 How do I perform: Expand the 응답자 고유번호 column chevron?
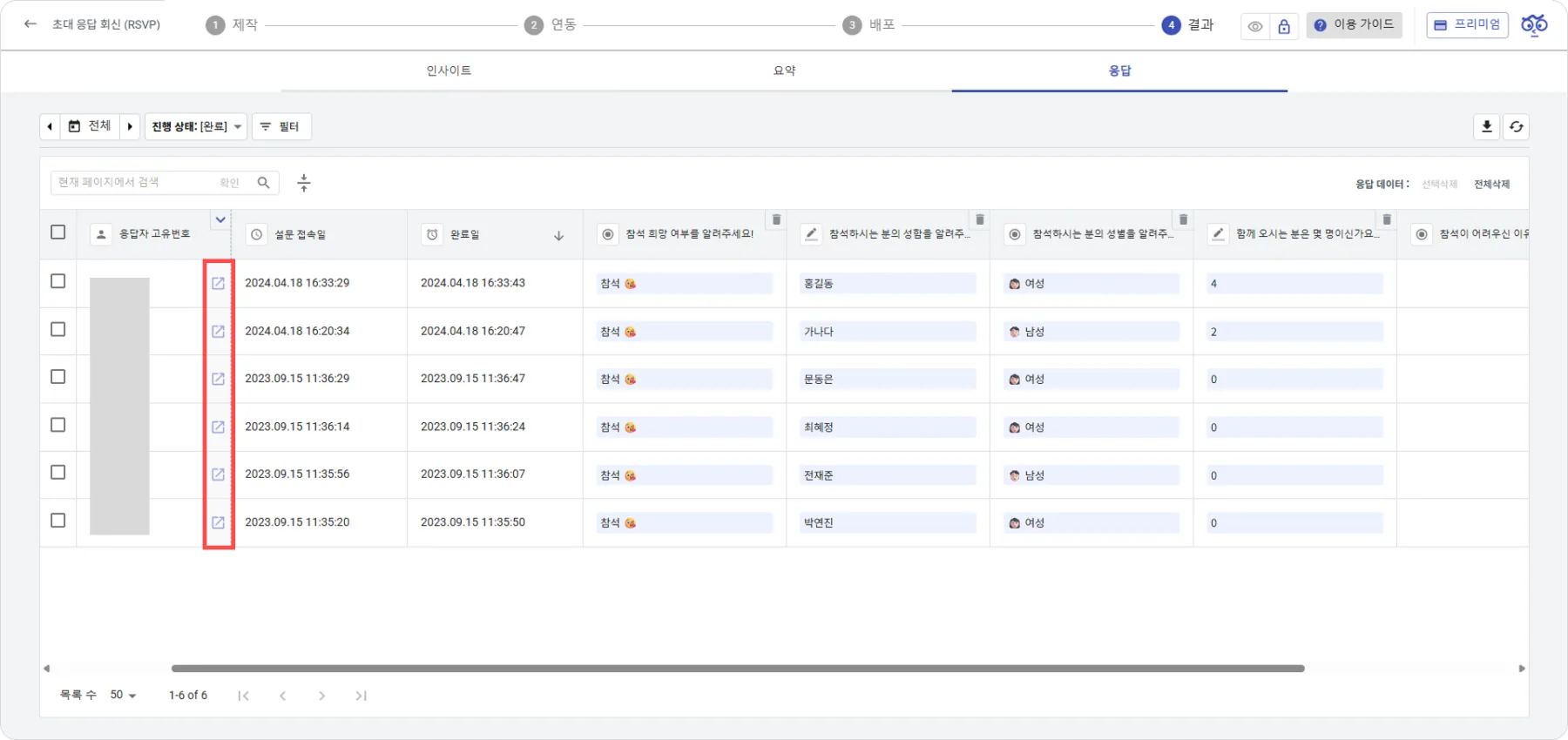pos(220,219)
